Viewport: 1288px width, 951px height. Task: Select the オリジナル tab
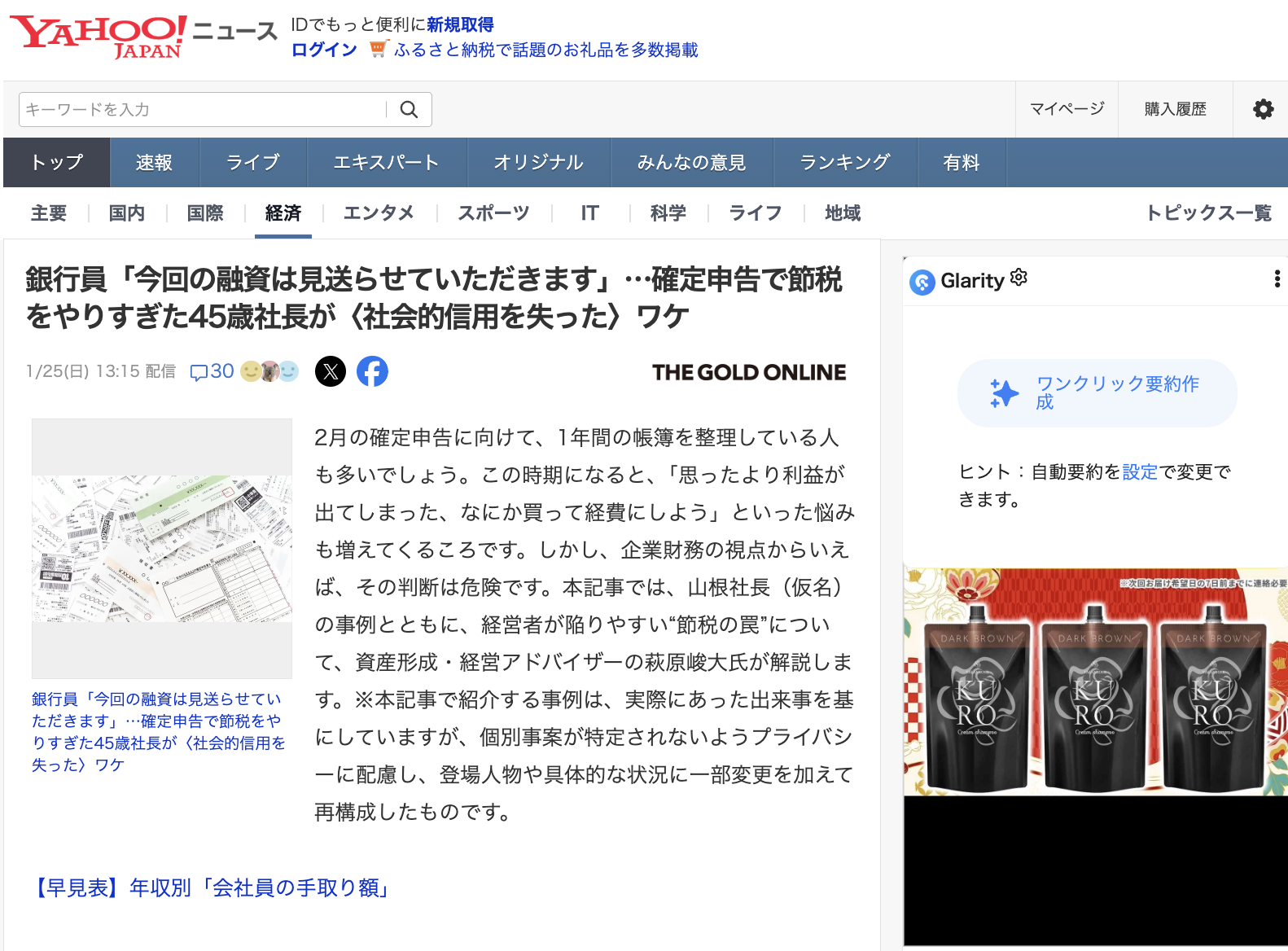(x=538, y=162)
